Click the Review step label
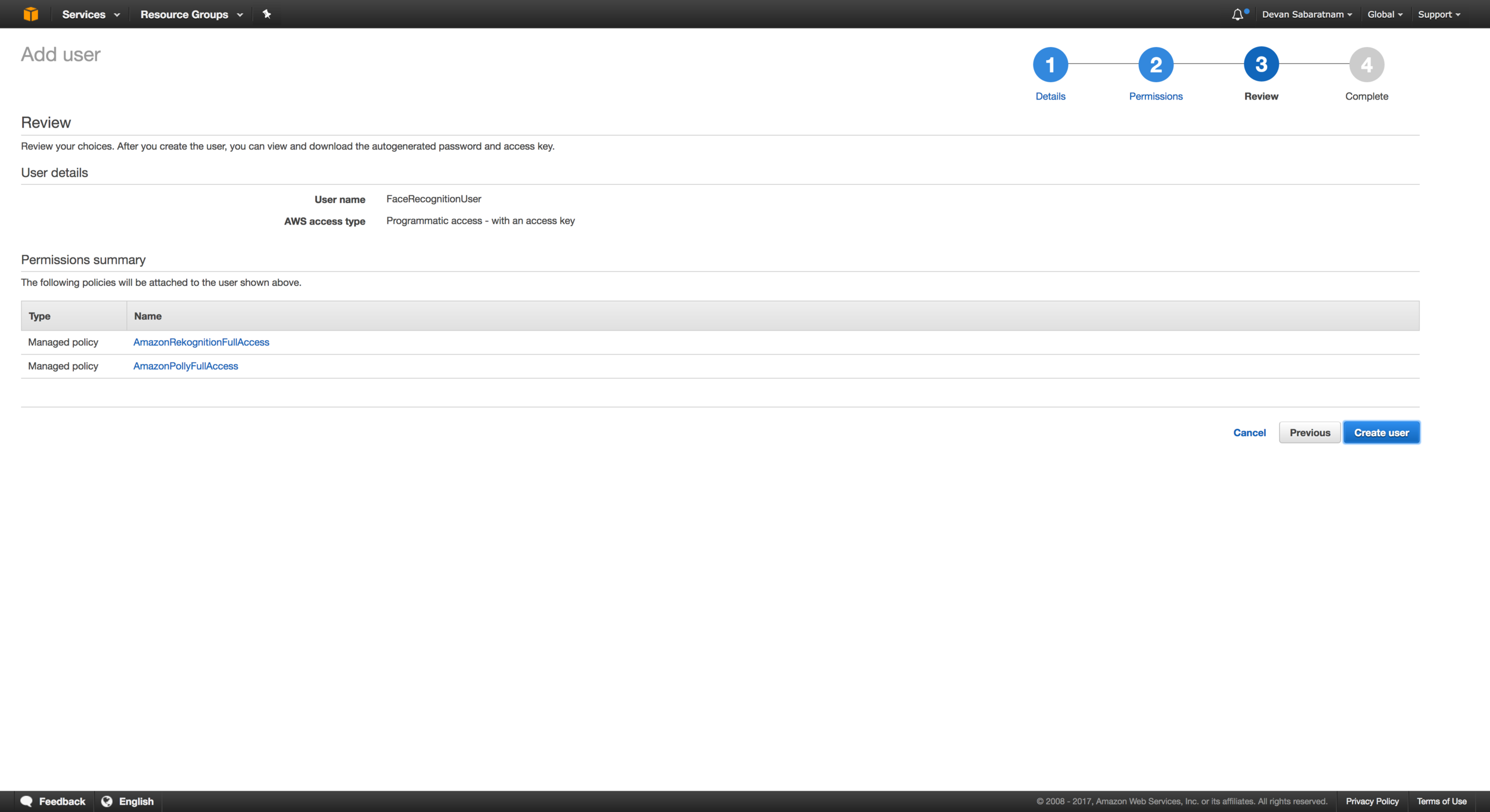Viewport: 1490px width, 812px height. [x=1261, y=96]
